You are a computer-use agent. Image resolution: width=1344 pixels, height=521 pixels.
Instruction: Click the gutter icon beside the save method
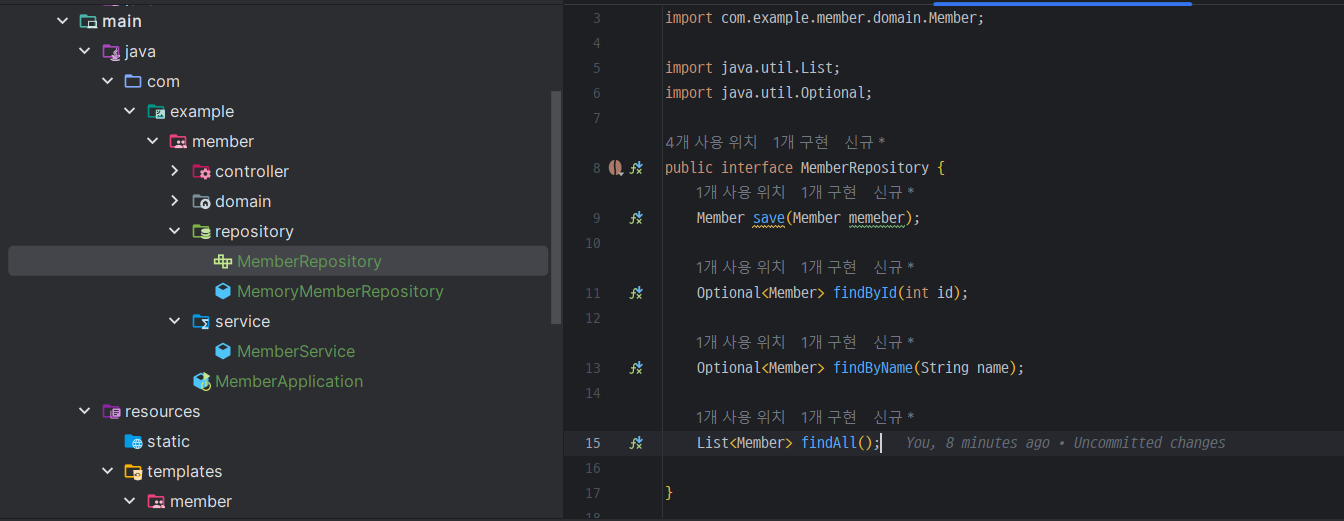pyautogui.click(x=636, y=218)
